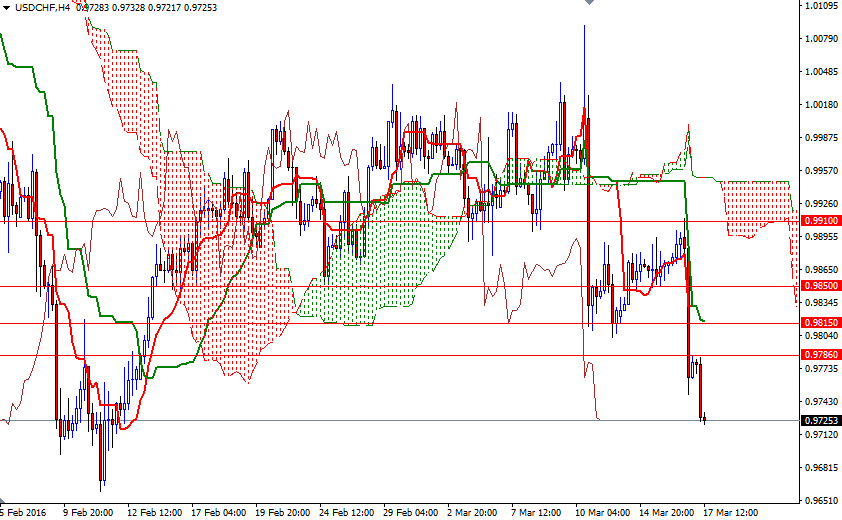Open the chart dropdown arrow beside USDCHF,H4
Viewport: 842px width, 520px height.
pyautogui.click(x=6, y=8)
